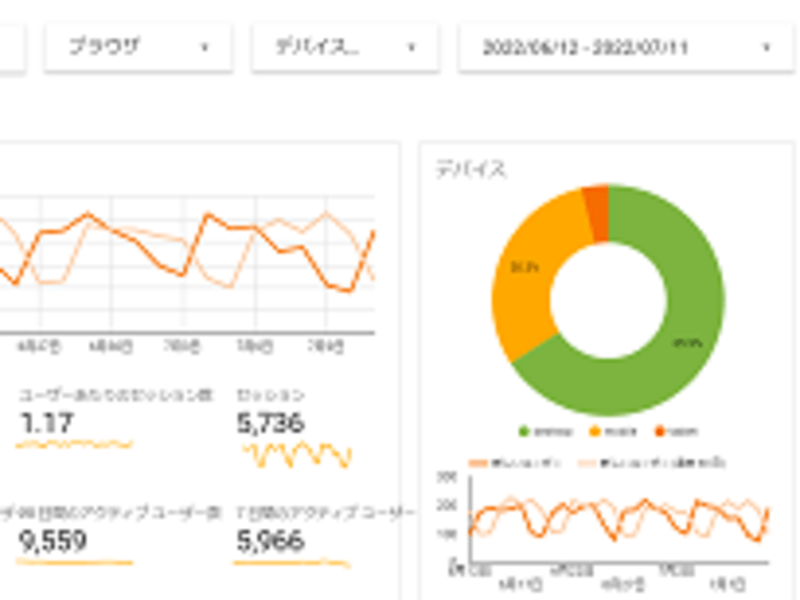Screen dimensions: 800x600
Task: Toggle the green desktop legend dot
Action: tap(523, 432)
